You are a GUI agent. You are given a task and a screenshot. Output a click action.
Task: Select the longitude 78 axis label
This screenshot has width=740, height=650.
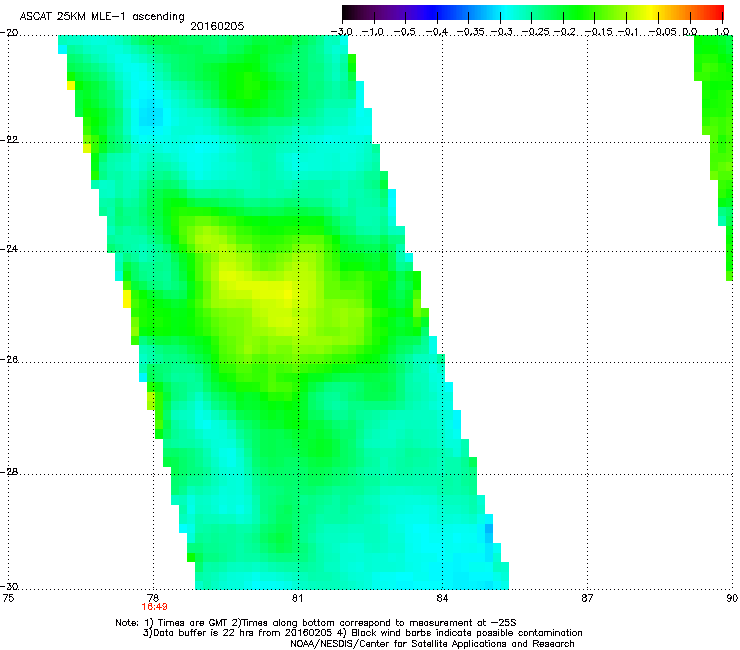pyautogui.click(x=153, y=598)
